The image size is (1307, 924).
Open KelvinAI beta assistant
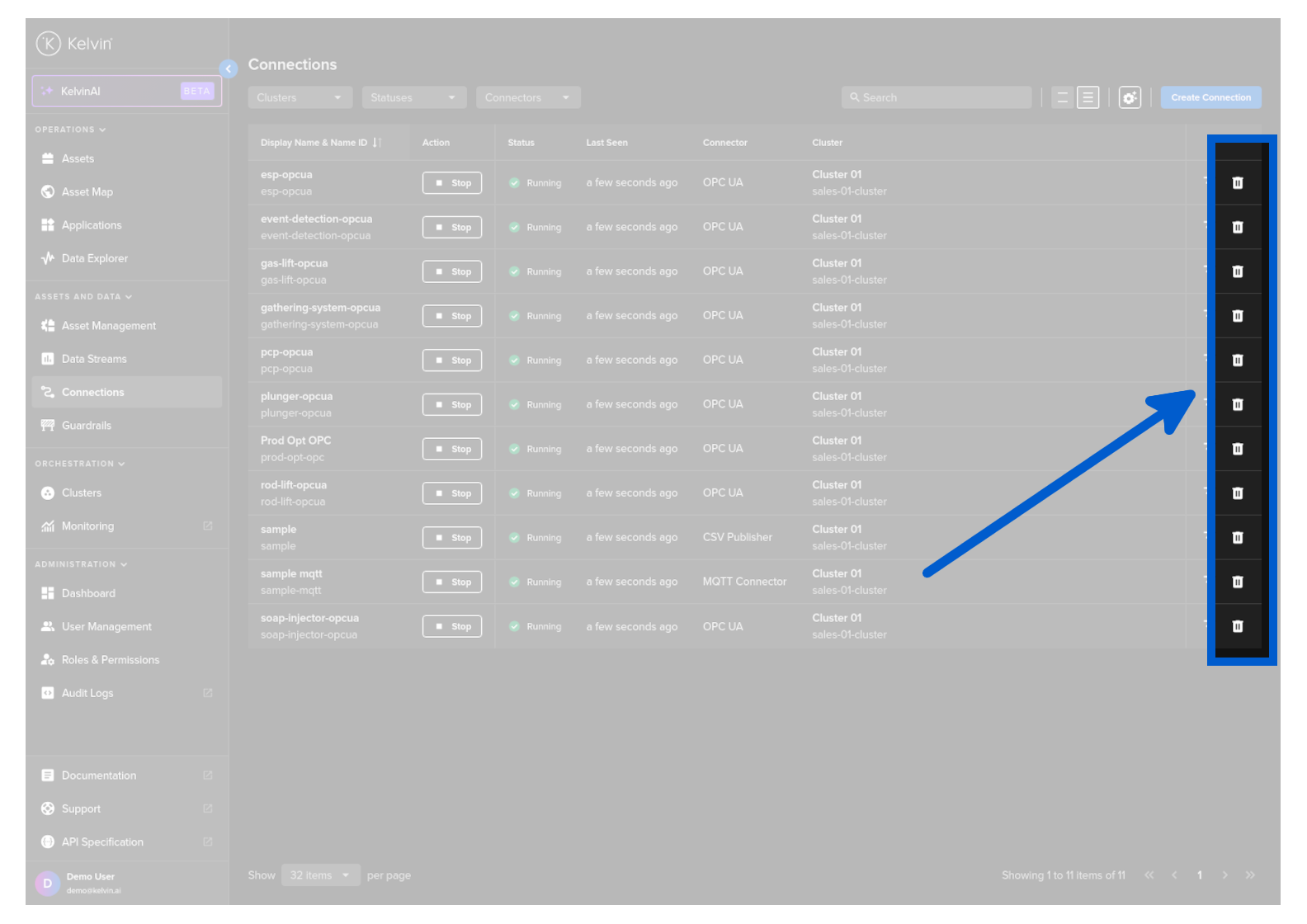click(x=126, y=92)
